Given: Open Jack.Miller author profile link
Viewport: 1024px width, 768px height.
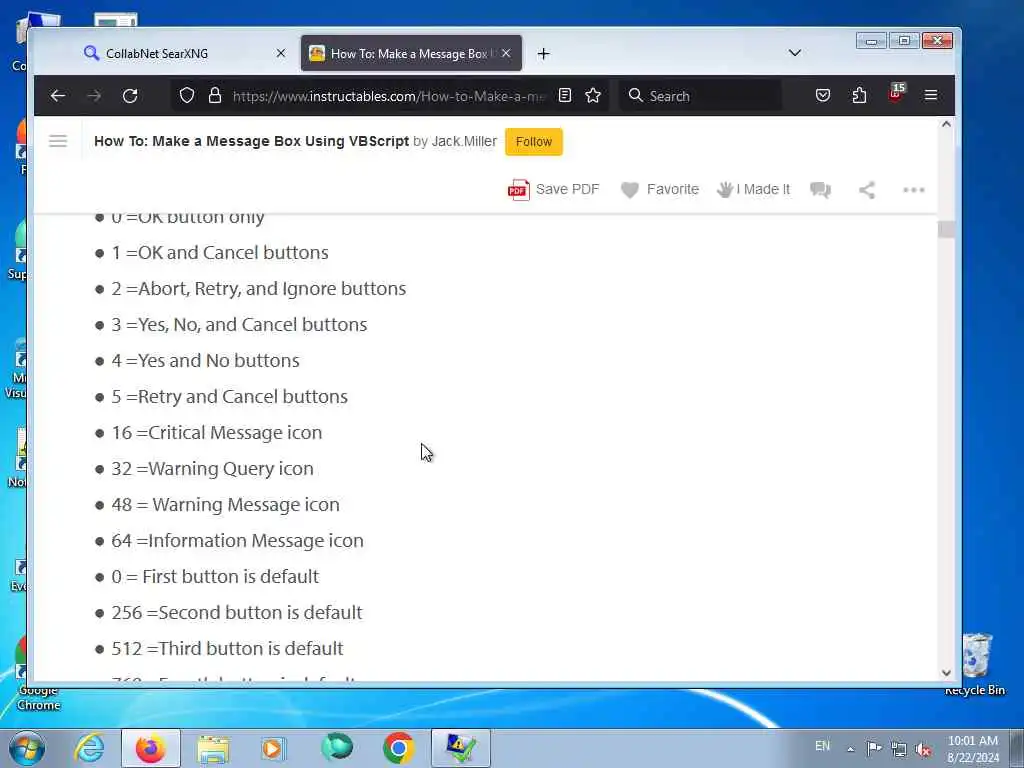Looking at the screenshot, I should pos(464,141).
